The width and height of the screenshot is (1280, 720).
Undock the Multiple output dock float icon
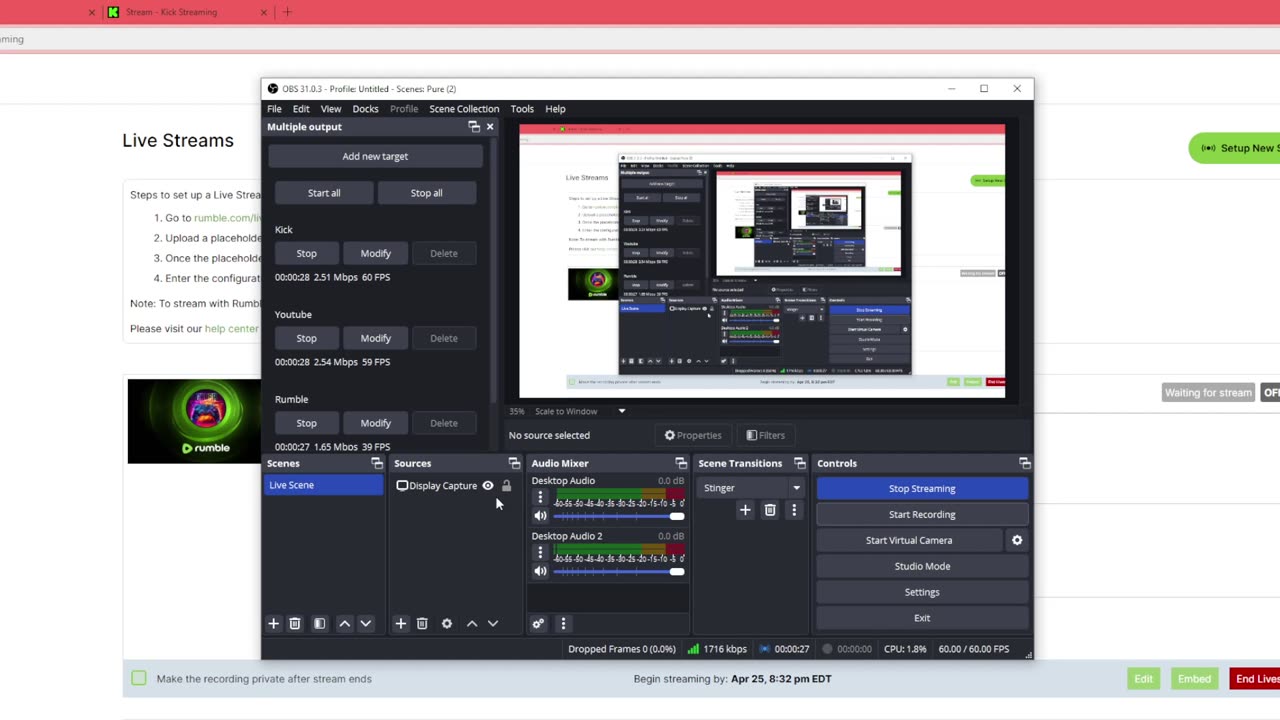tap(474, 127)
